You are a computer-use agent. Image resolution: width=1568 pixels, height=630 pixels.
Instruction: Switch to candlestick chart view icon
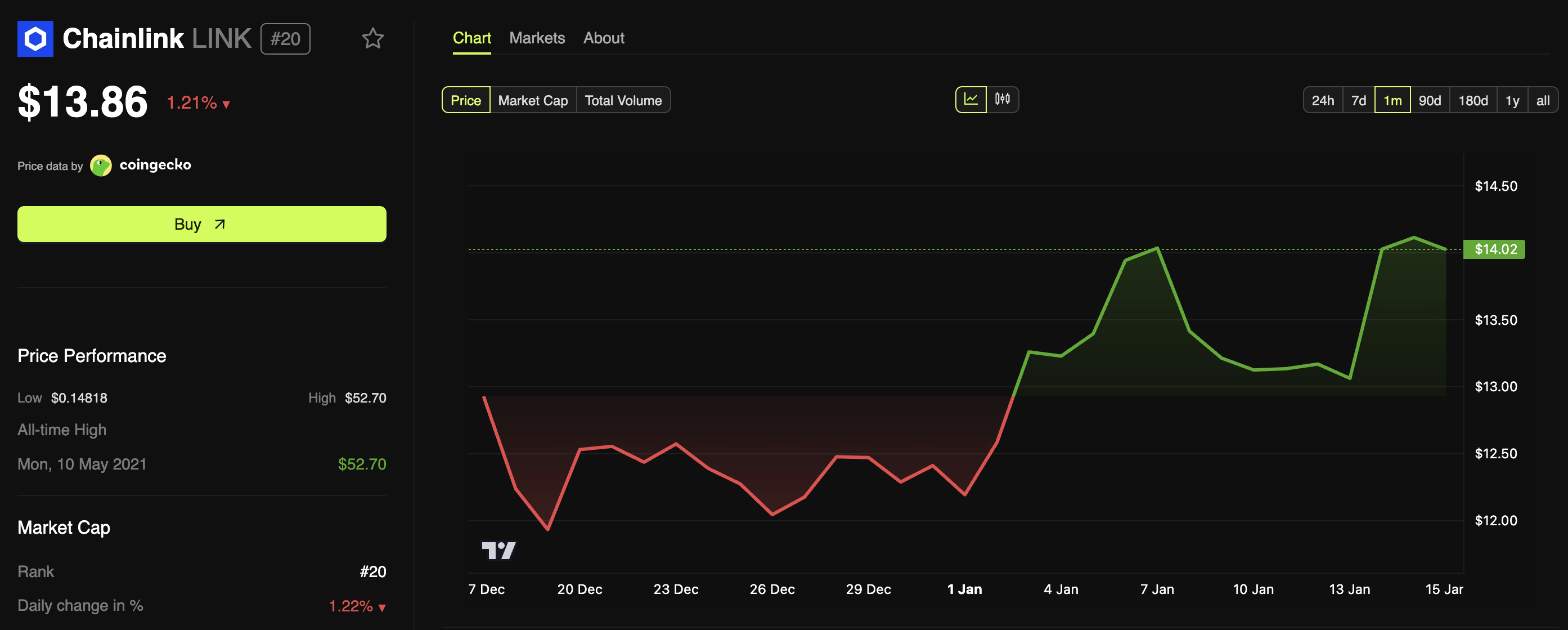(1002, 99)
